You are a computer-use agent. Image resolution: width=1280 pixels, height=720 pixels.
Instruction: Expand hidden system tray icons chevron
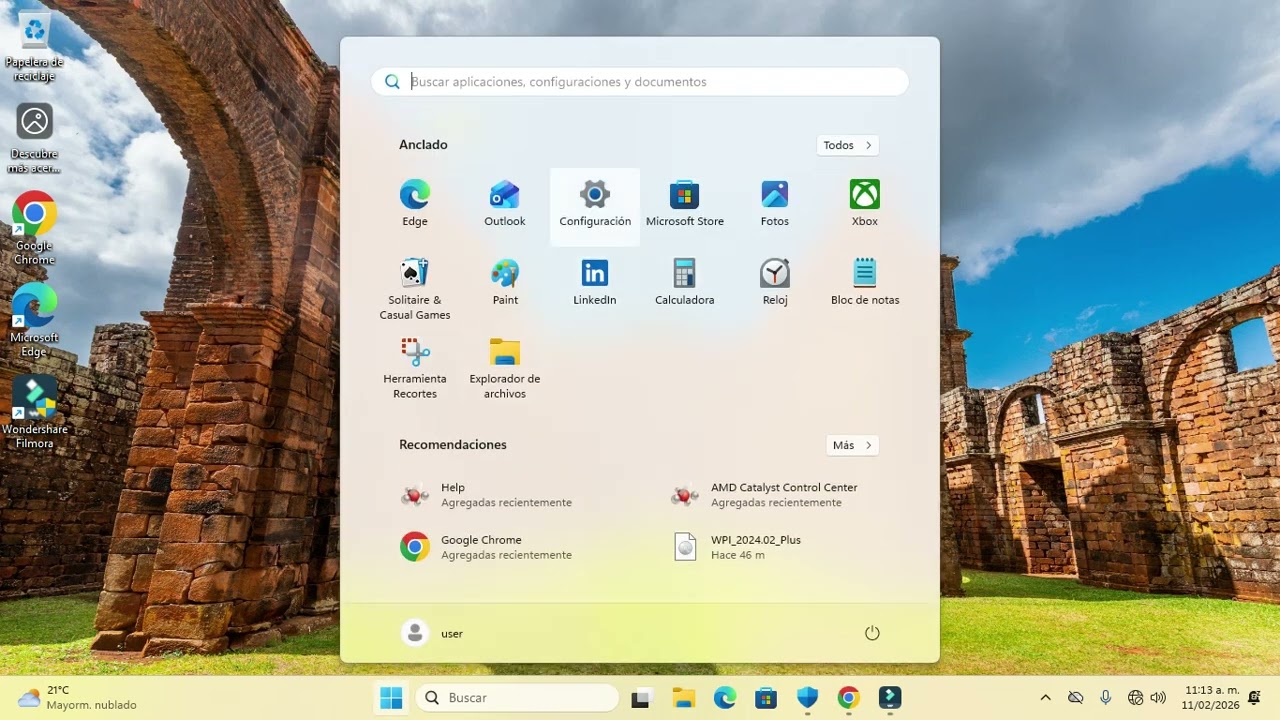coord(1046,698)
